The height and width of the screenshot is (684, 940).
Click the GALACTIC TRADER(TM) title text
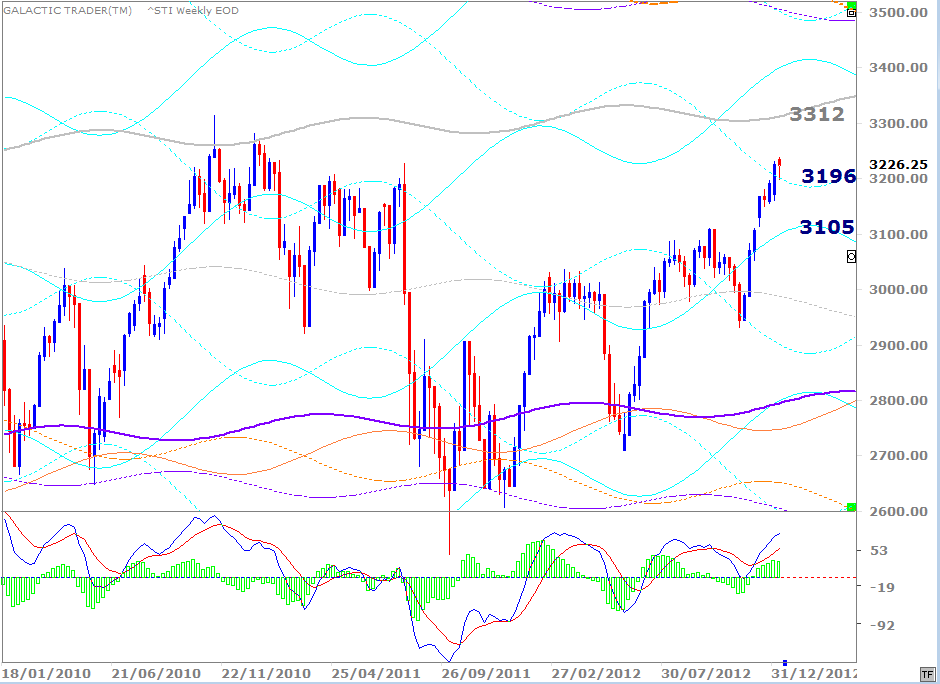(68, 10)
